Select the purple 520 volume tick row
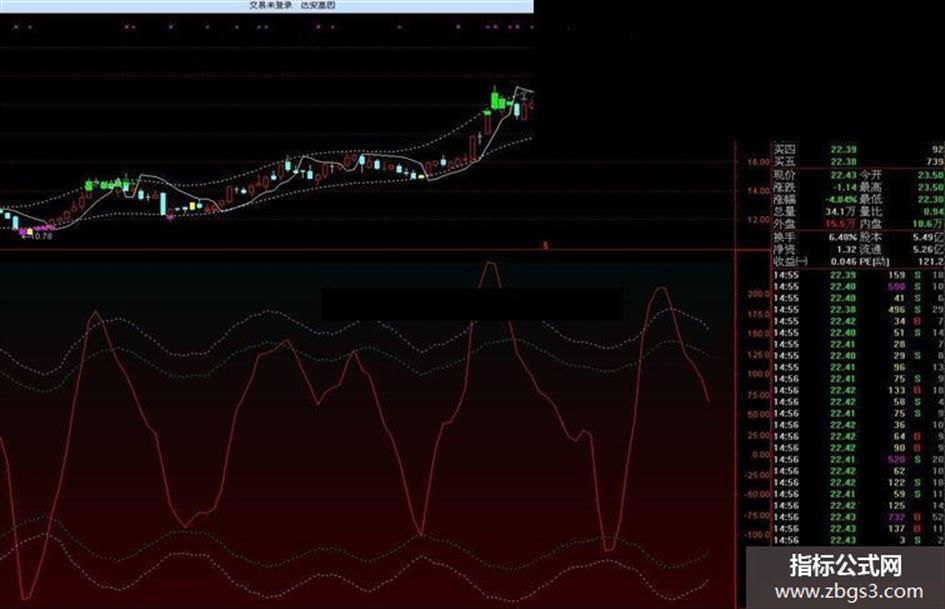This screenshot has width=945, height=609. (x=859, y=459)
